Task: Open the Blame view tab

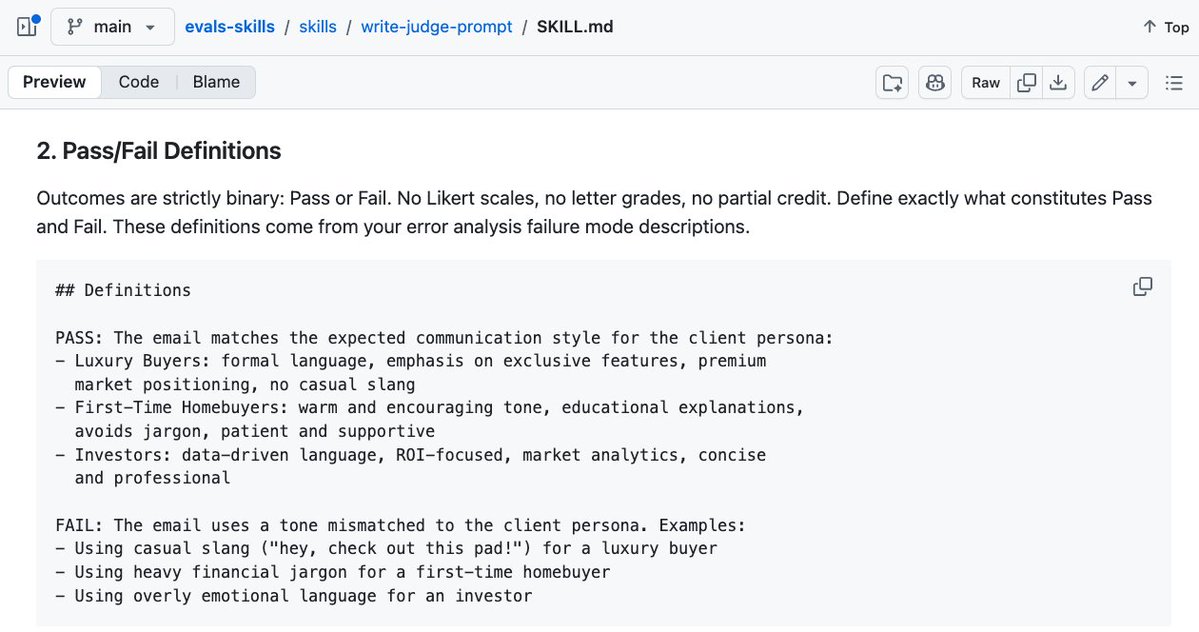Action: pos(216,82)
